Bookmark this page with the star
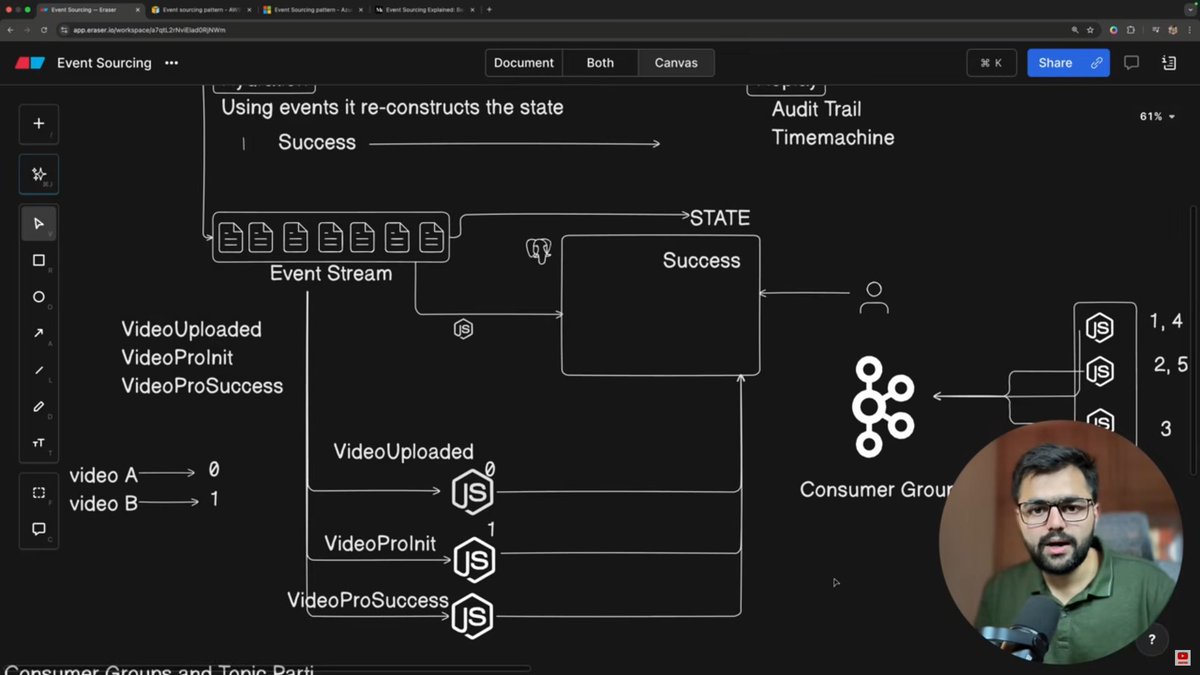1200x675 pixels. pos(1090,30)
